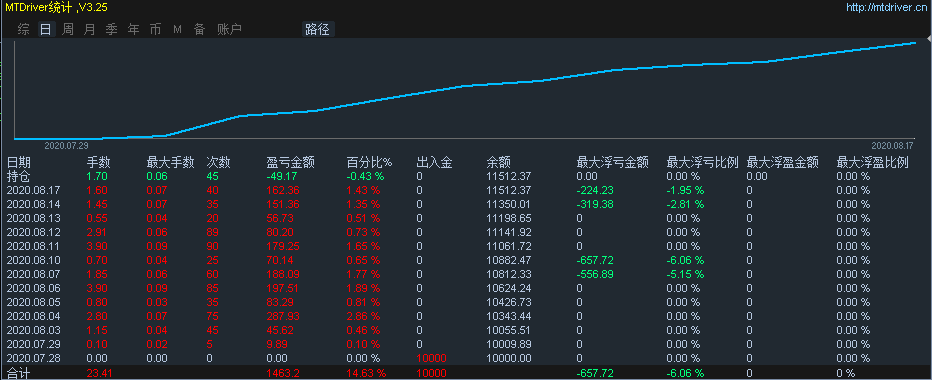Click the 10882.47 balance value

[508, 260]
